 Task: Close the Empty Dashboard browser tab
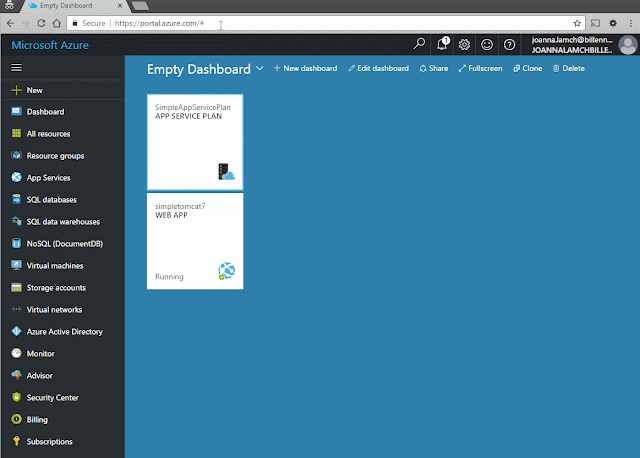[120, 6]
